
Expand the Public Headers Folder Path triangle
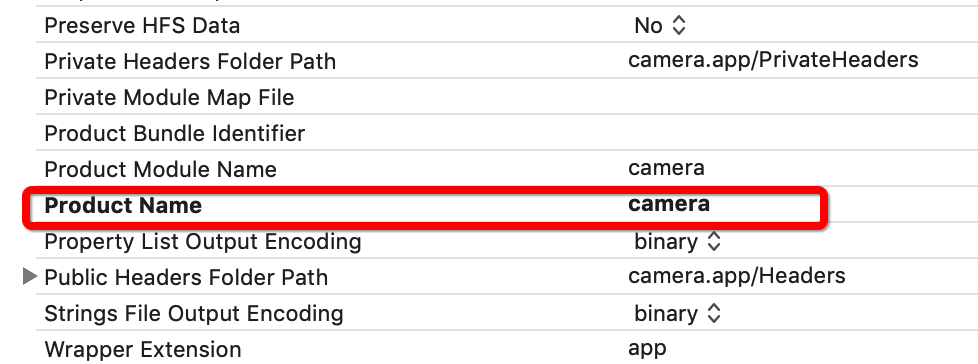[29, 276]
